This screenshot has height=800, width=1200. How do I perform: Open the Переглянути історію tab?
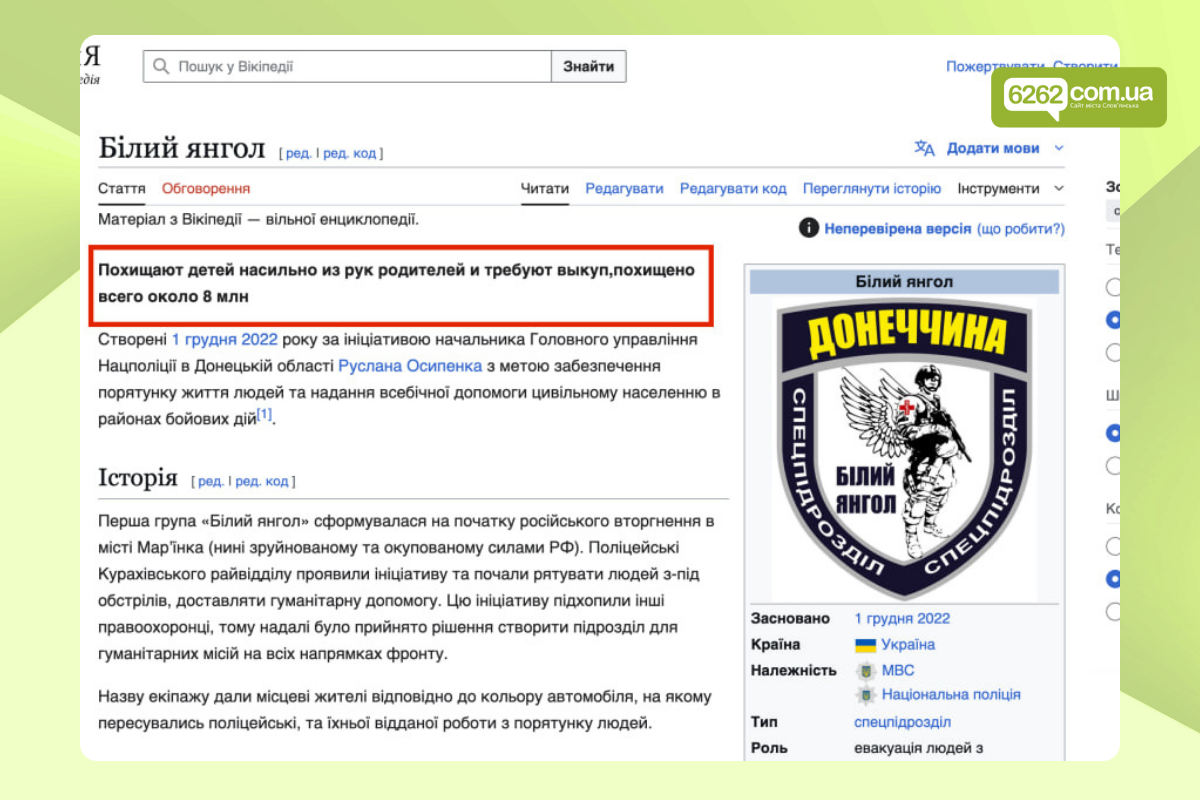[872, 188]
